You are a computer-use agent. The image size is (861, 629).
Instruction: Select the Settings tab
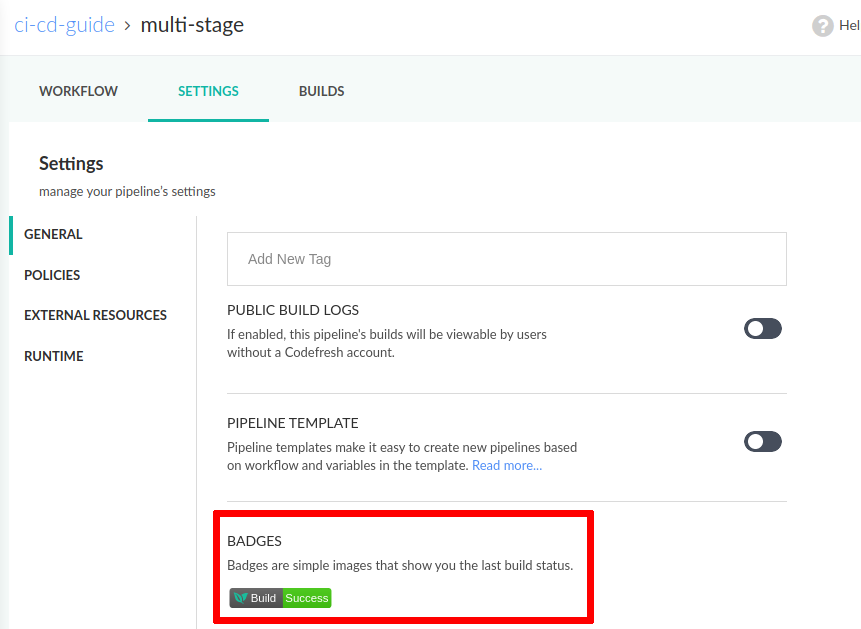click(208, 91)
